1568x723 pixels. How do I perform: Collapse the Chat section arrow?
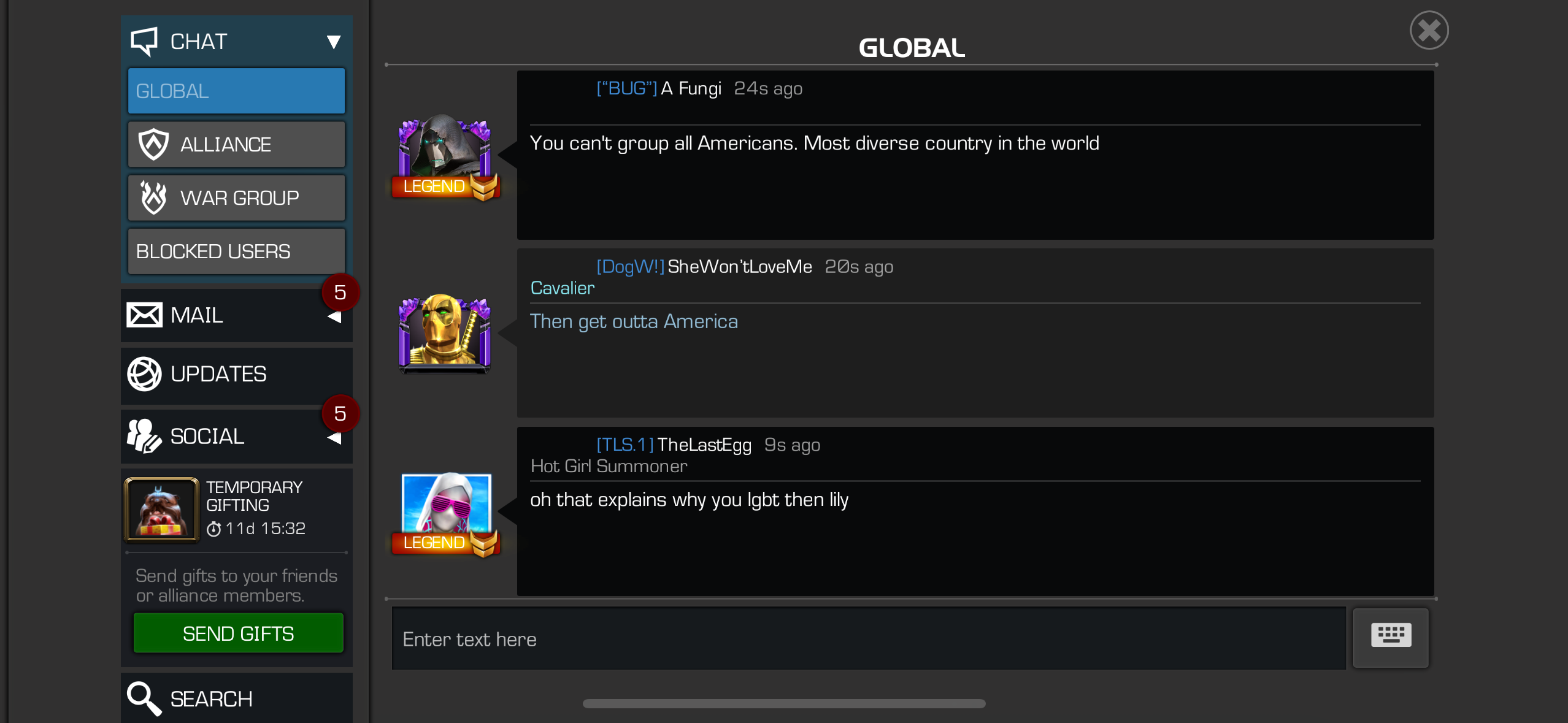point(334,42)
